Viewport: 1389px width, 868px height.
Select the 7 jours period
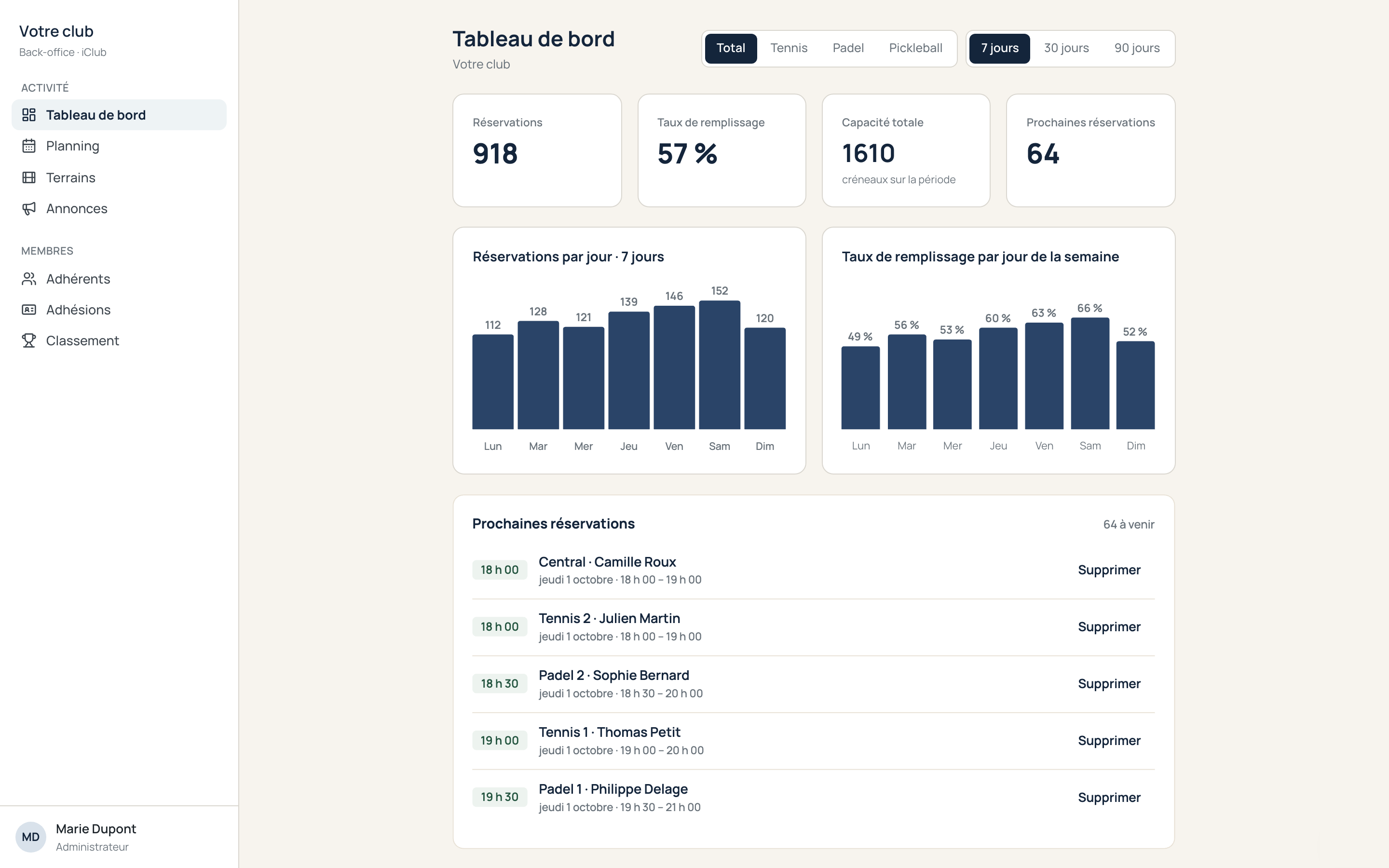click(999, 48)
